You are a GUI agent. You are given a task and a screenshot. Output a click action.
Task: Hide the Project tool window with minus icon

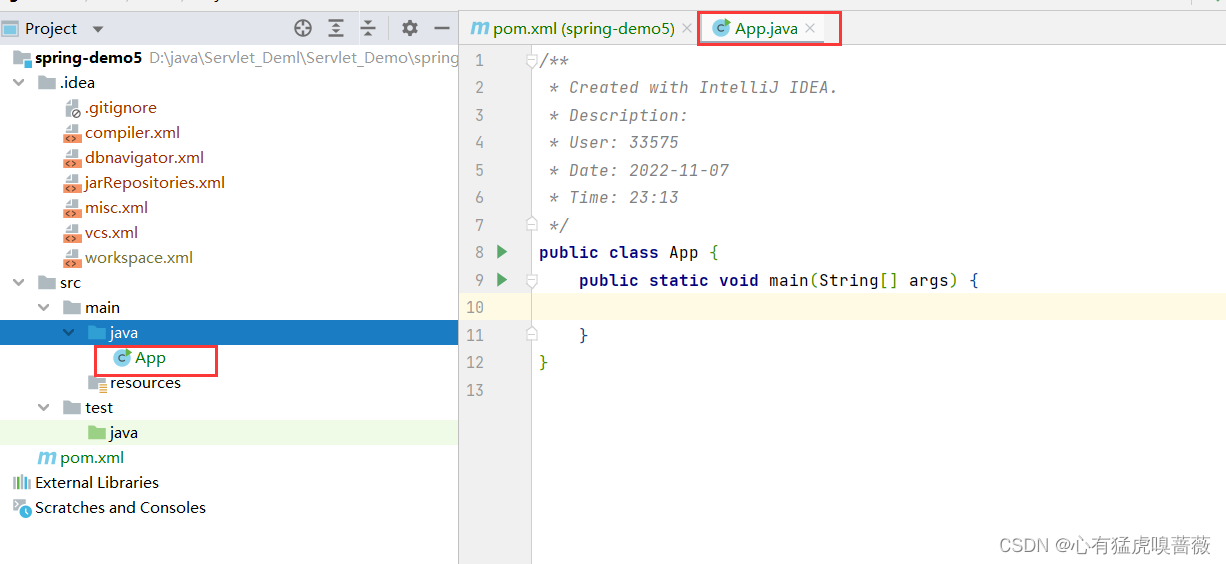pos(442,28)
